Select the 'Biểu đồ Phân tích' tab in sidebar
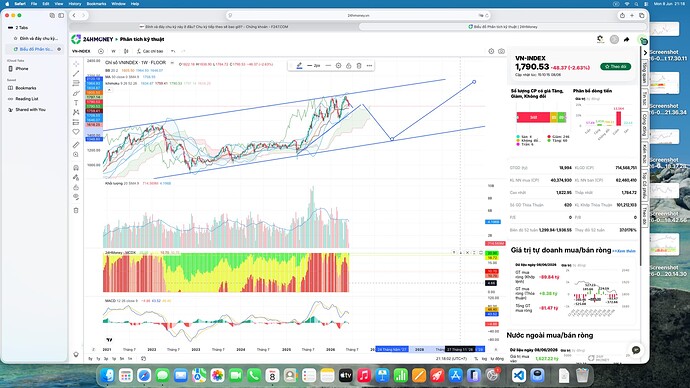690x388 pixels. pyautogui.click(x=35, y=49)
